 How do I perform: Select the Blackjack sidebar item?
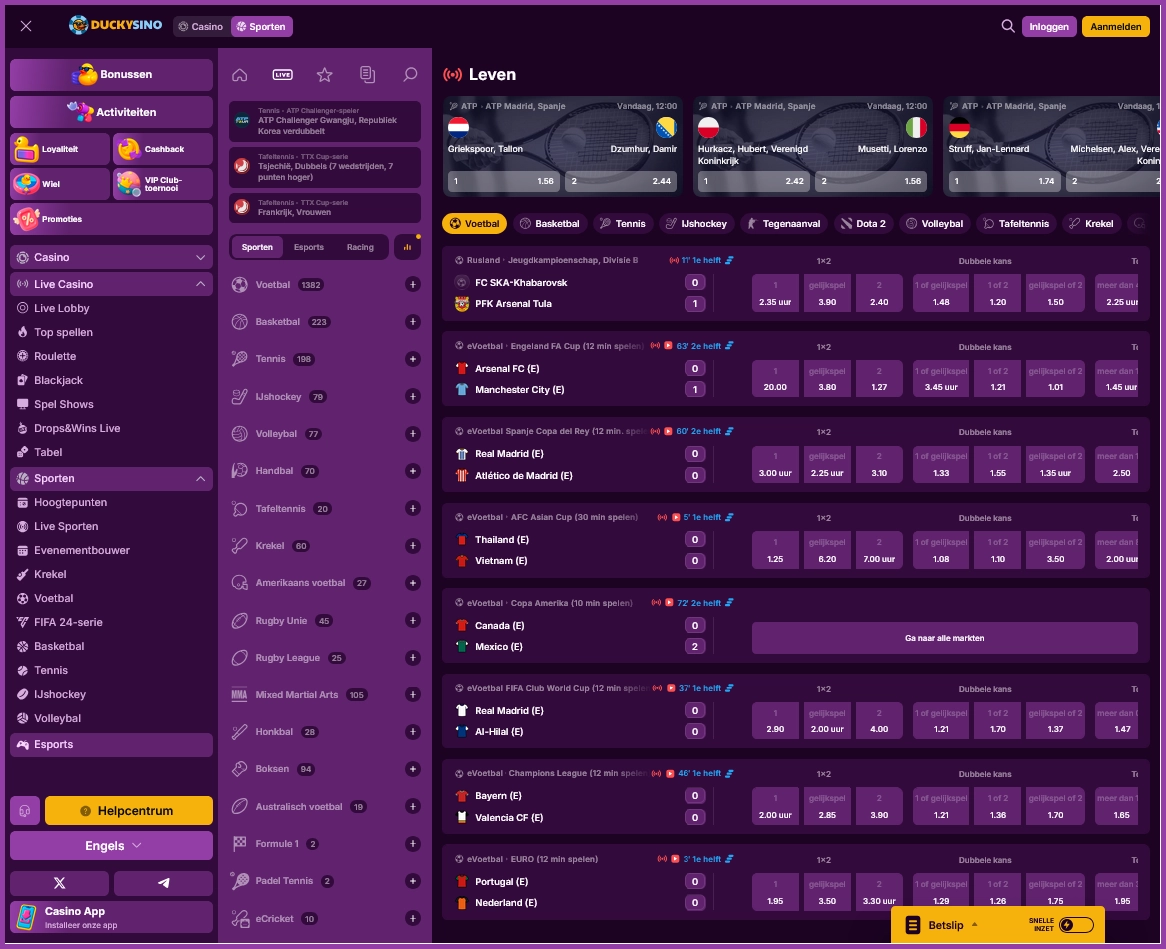coord(58,380)
